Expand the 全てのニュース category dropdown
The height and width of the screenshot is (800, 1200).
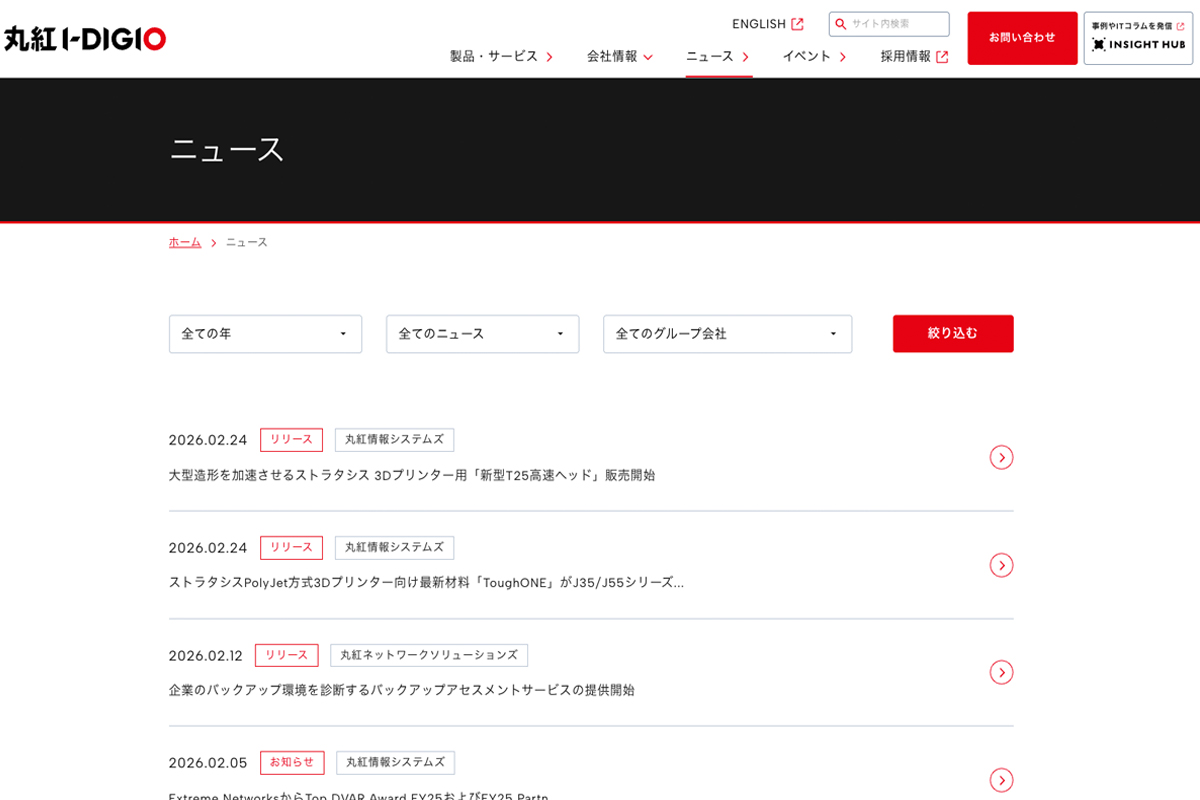click(482, 334)
